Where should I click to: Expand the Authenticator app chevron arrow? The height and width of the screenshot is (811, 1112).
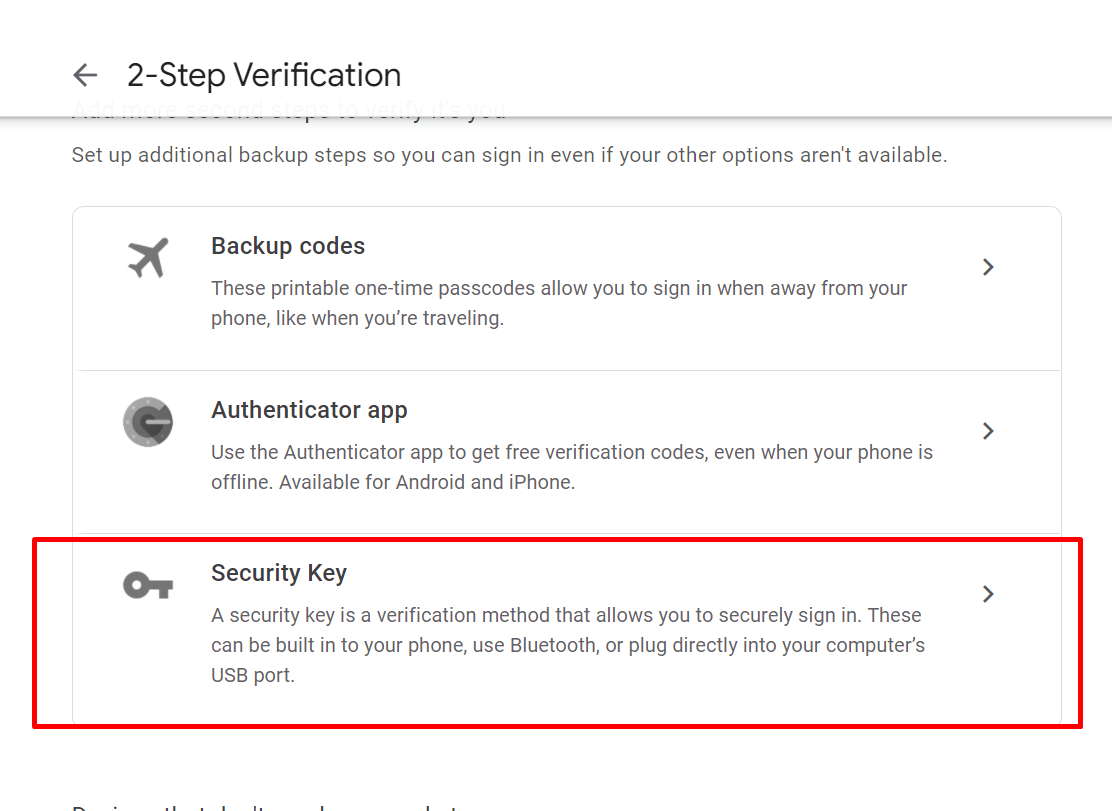point(988,431)
